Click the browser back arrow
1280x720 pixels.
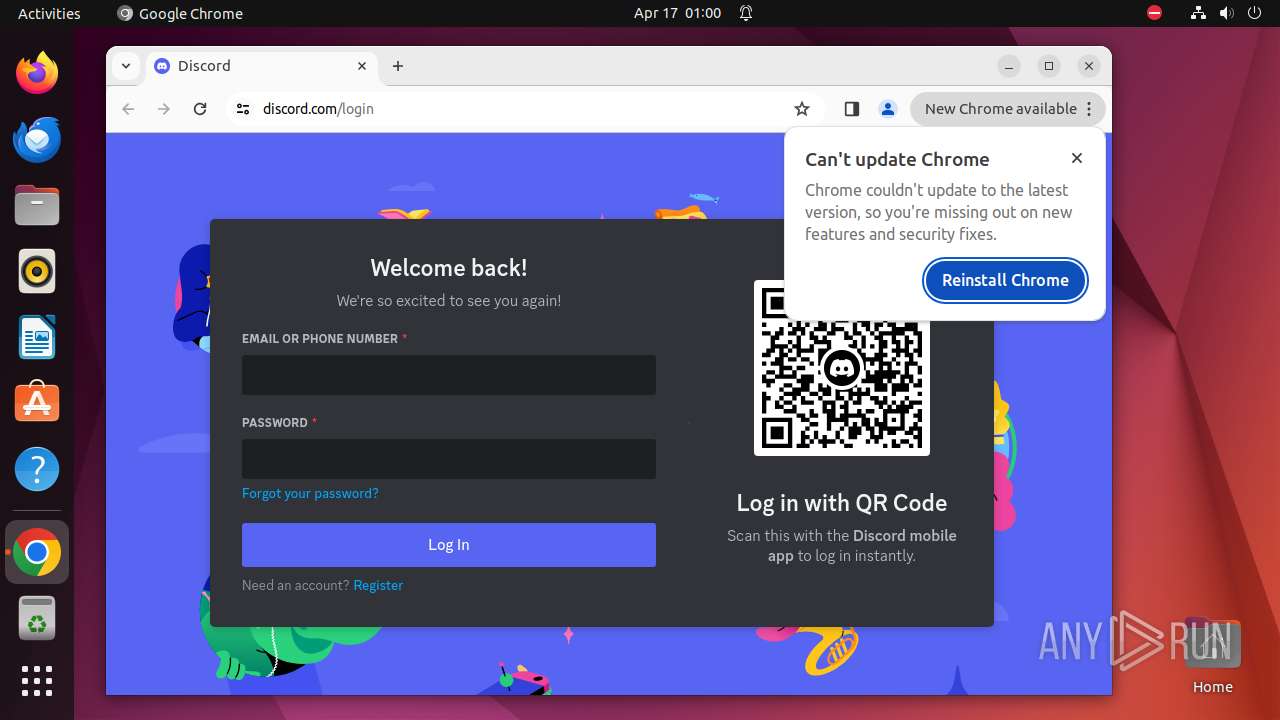click(128, 109)
